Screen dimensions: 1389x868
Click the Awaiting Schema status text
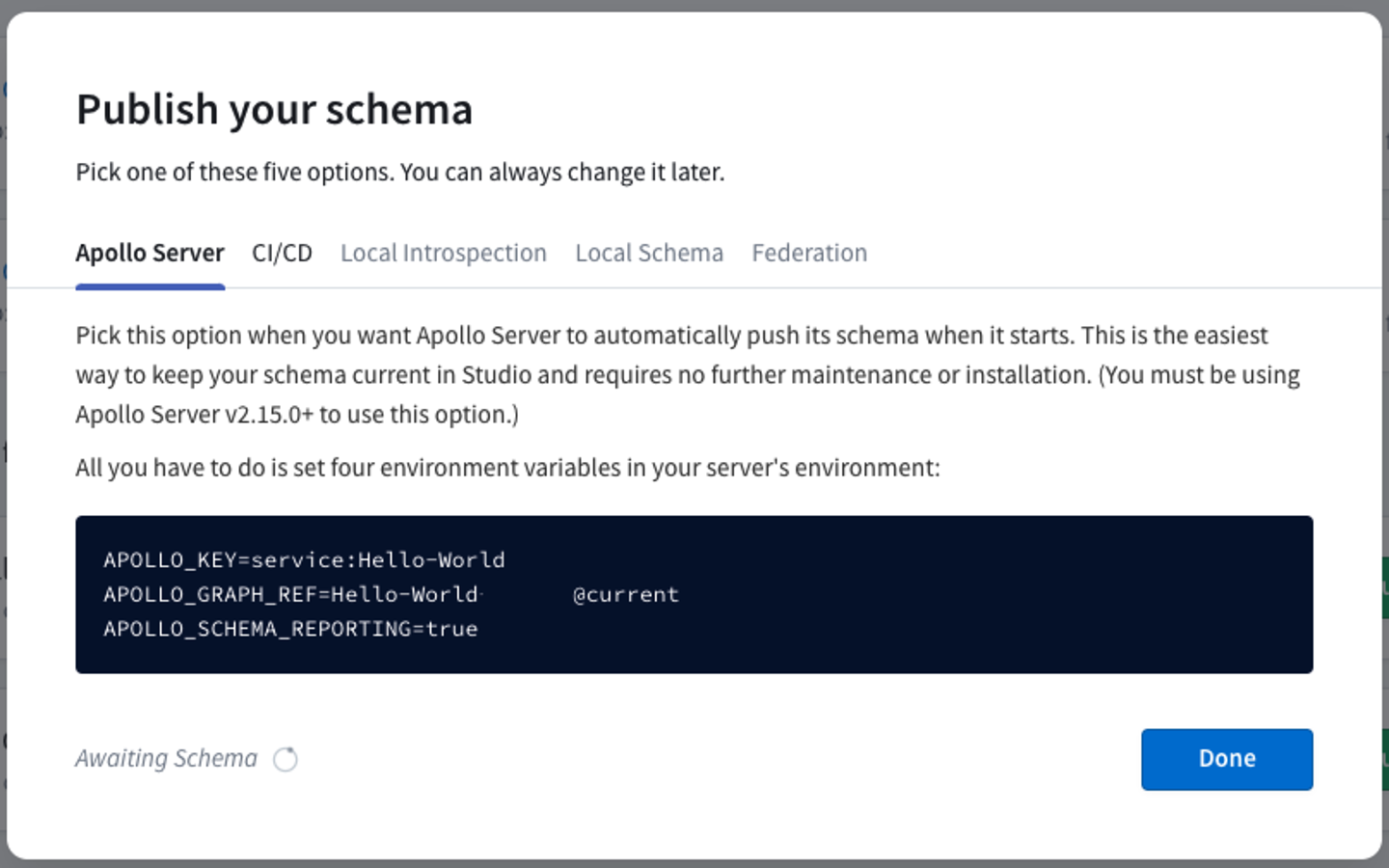tap(167, 759)
